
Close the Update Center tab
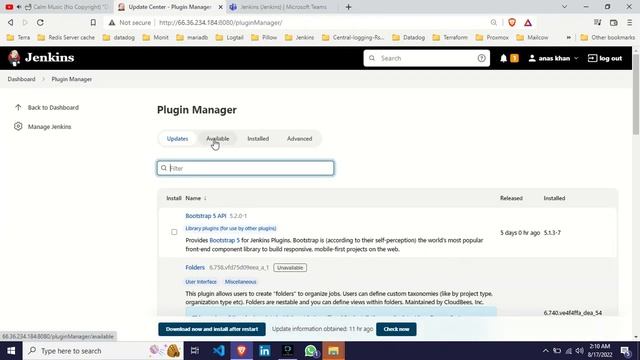pyautogui.click(x=220, y=7)
